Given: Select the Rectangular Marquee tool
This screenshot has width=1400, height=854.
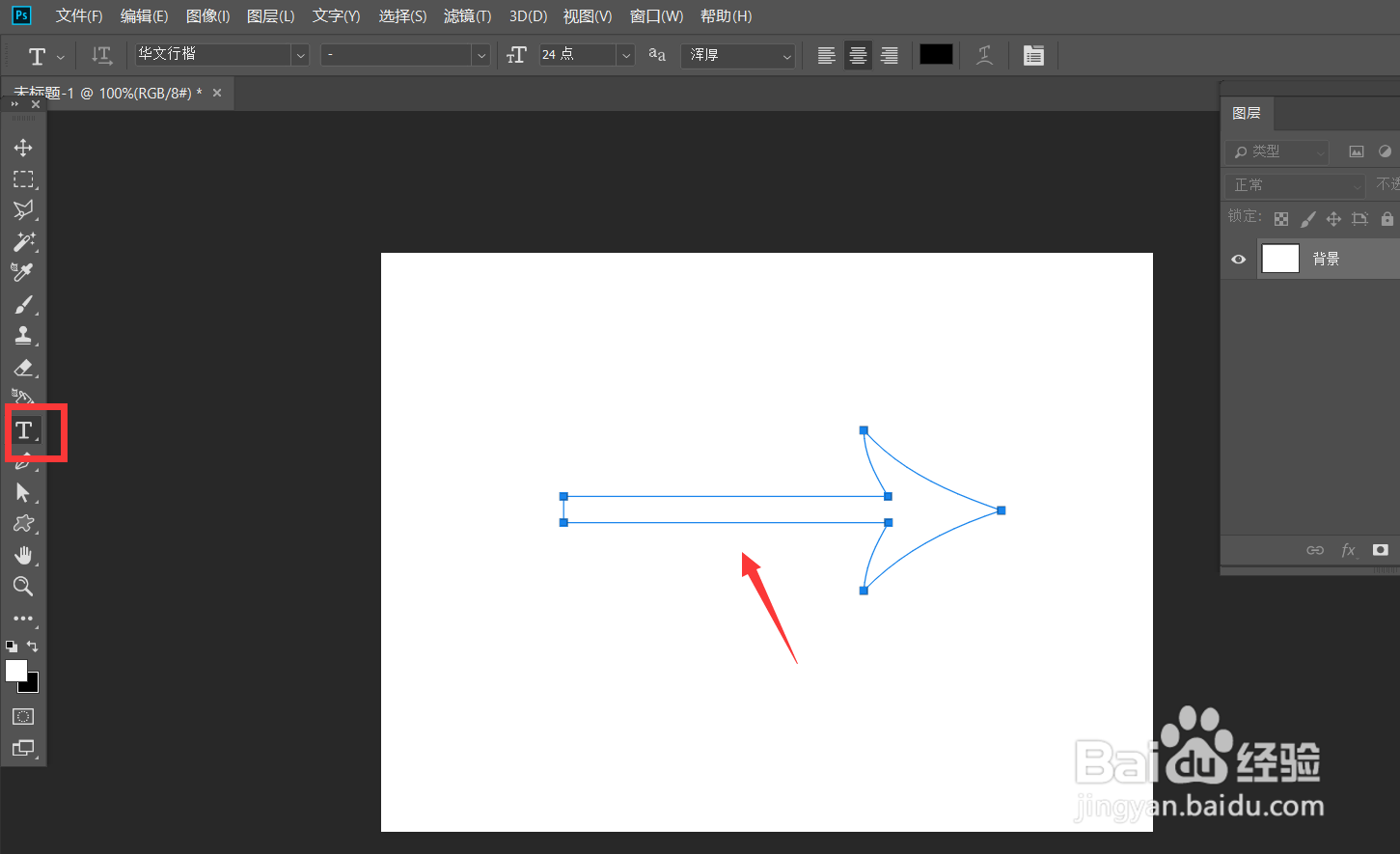Looking at the screenshot, I should pyautogui.click(x=23, y=179).
